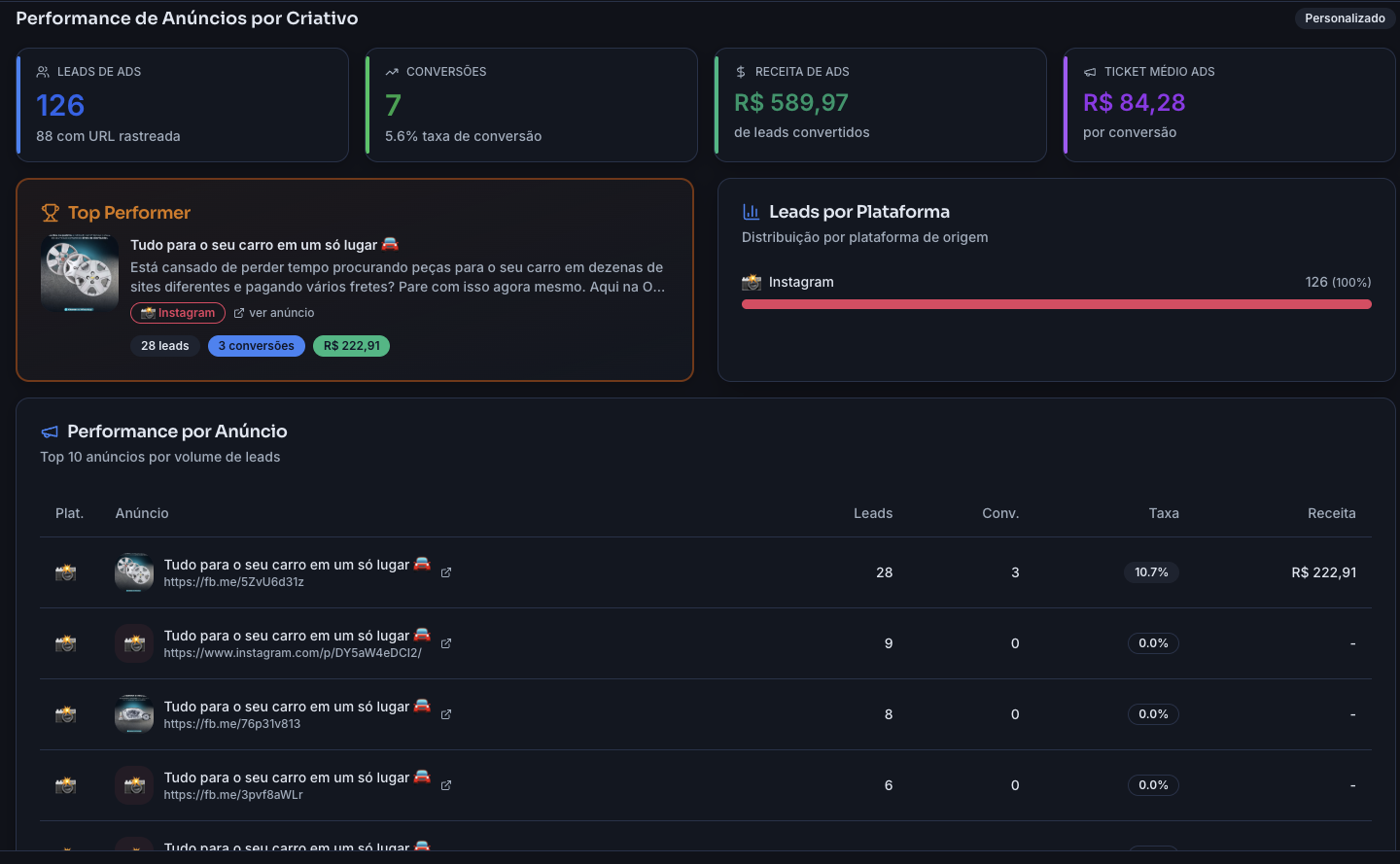This screenshot has width=1400, height=864.
Task: Click the 'Taxa' column header
Action: (x=1164, y=513)
